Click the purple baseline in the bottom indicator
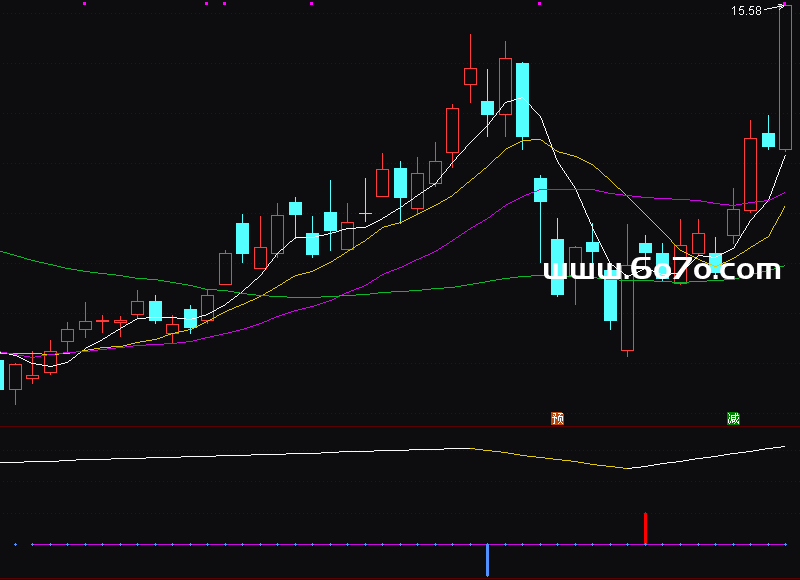 coord(300,544)
